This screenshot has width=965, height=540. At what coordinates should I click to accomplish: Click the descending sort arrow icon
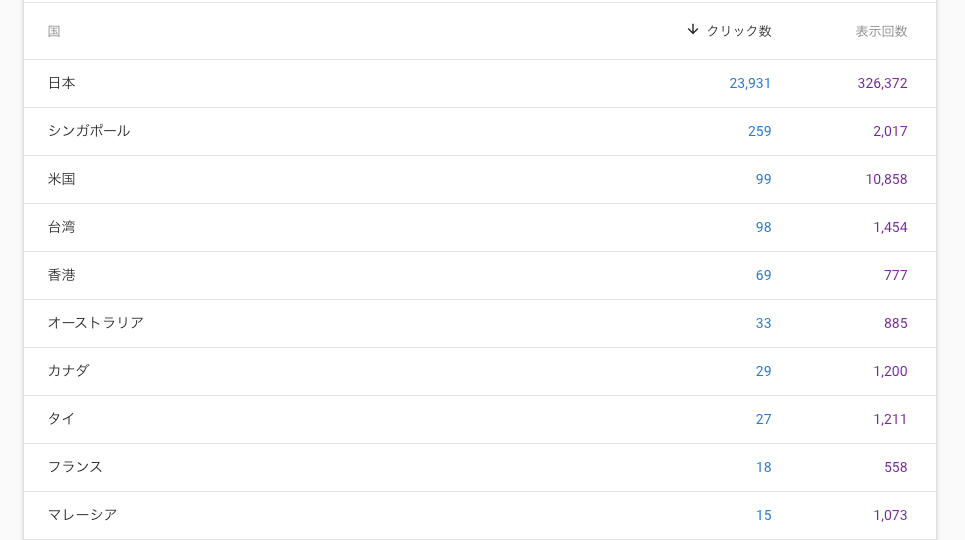692,30
